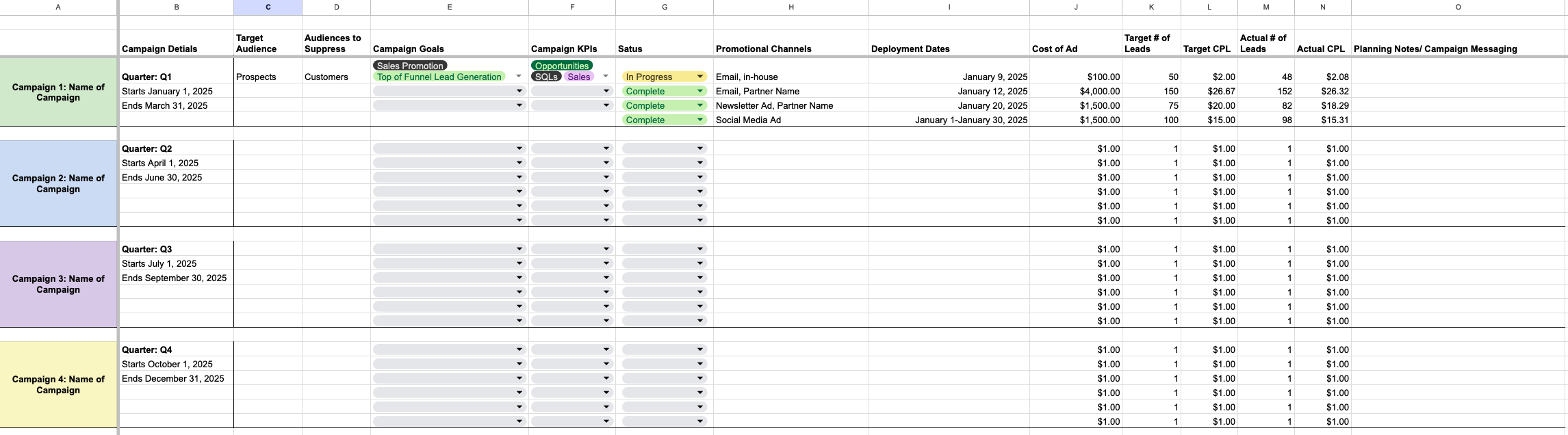Select column J header

[x=1076, y=8]
